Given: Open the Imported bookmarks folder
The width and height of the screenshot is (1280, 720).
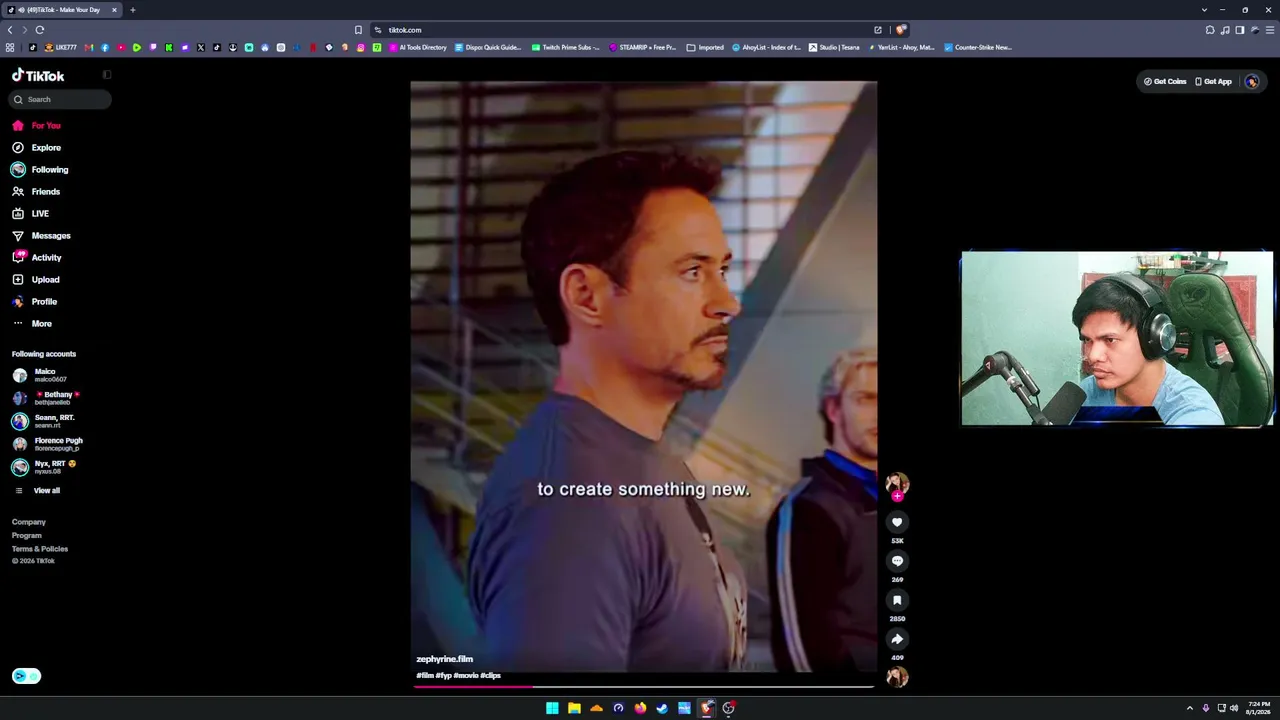Looking at the screenshot, I should coord(705,47).
